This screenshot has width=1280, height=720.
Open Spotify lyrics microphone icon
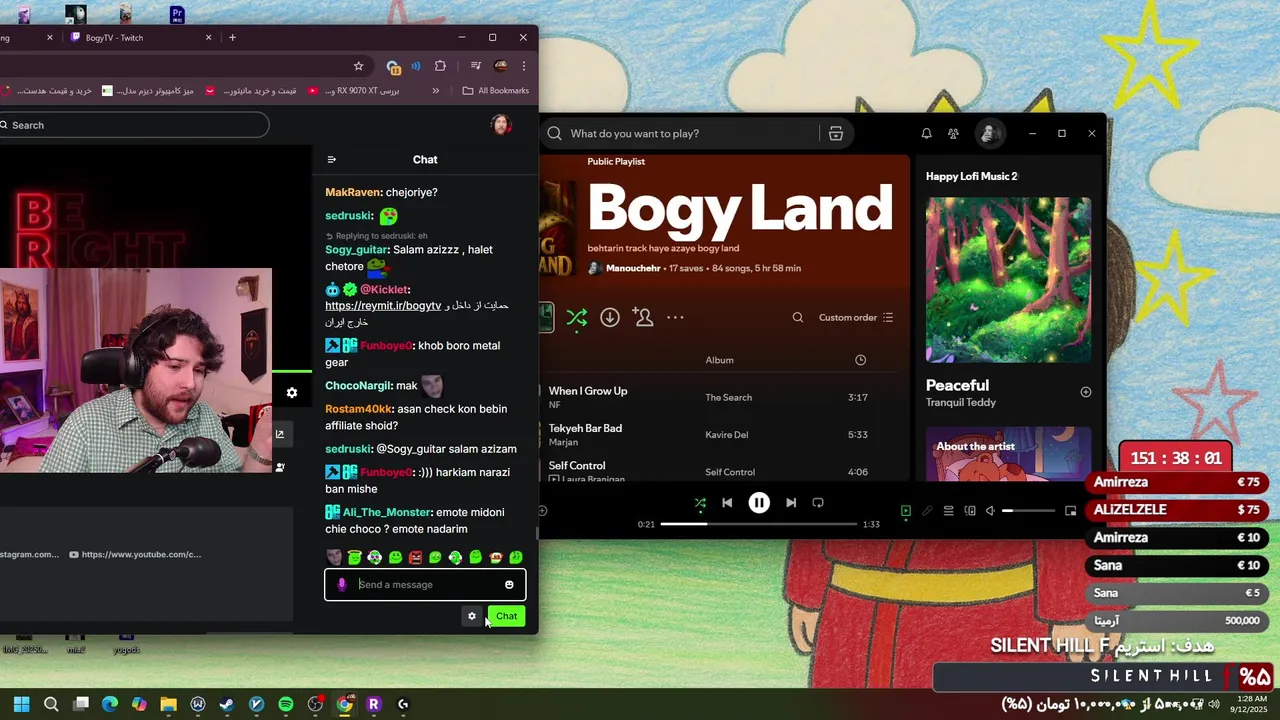pyautogui.click(x=927, y=511)
